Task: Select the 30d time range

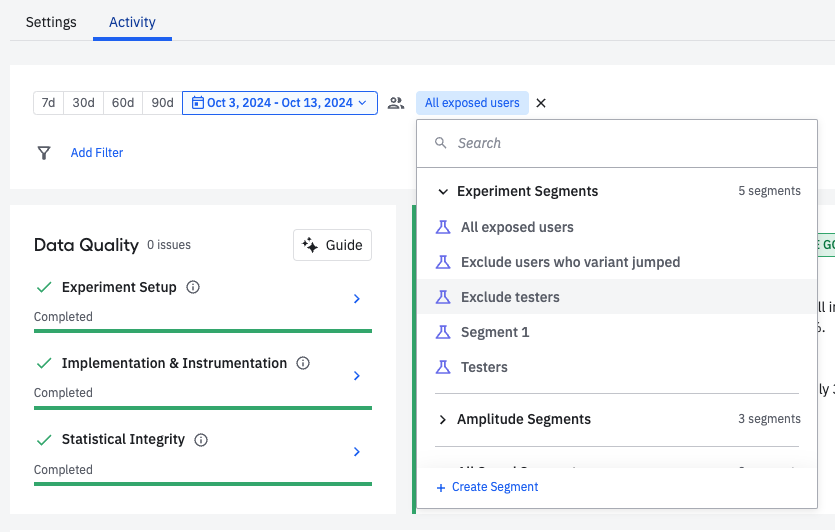Action: pos(83,103)
